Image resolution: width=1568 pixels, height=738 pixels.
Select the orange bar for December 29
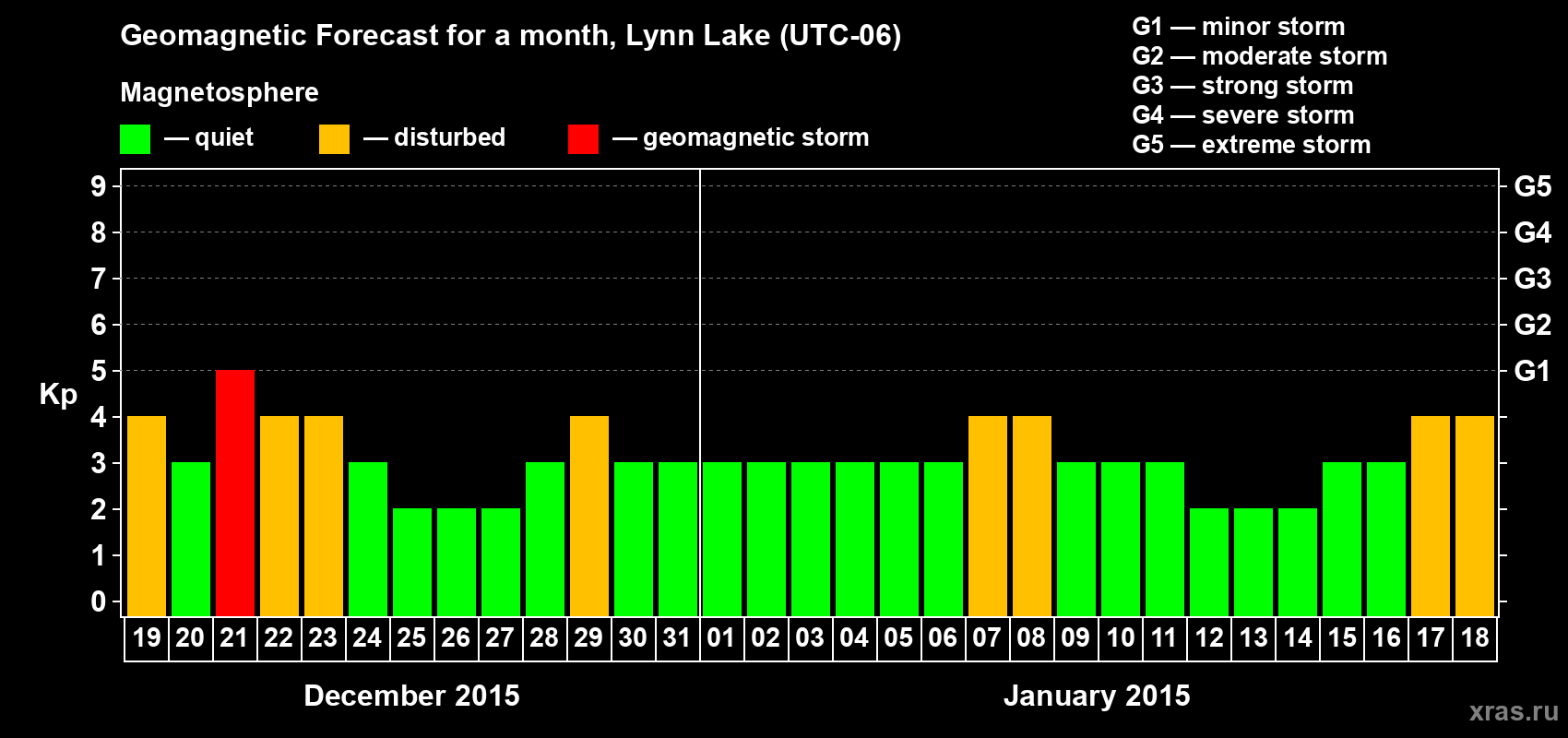(589, 516)
